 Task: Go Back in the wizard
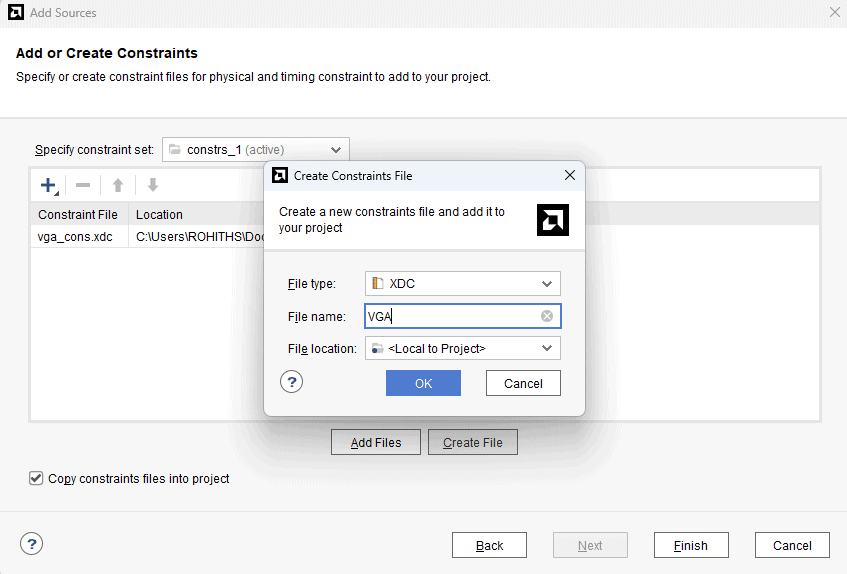click(489, 545)
